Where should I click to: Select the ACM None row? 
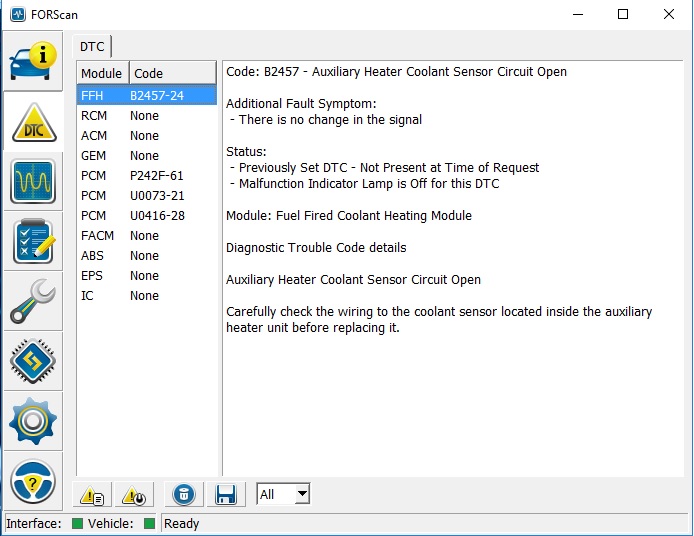(147, 135)
